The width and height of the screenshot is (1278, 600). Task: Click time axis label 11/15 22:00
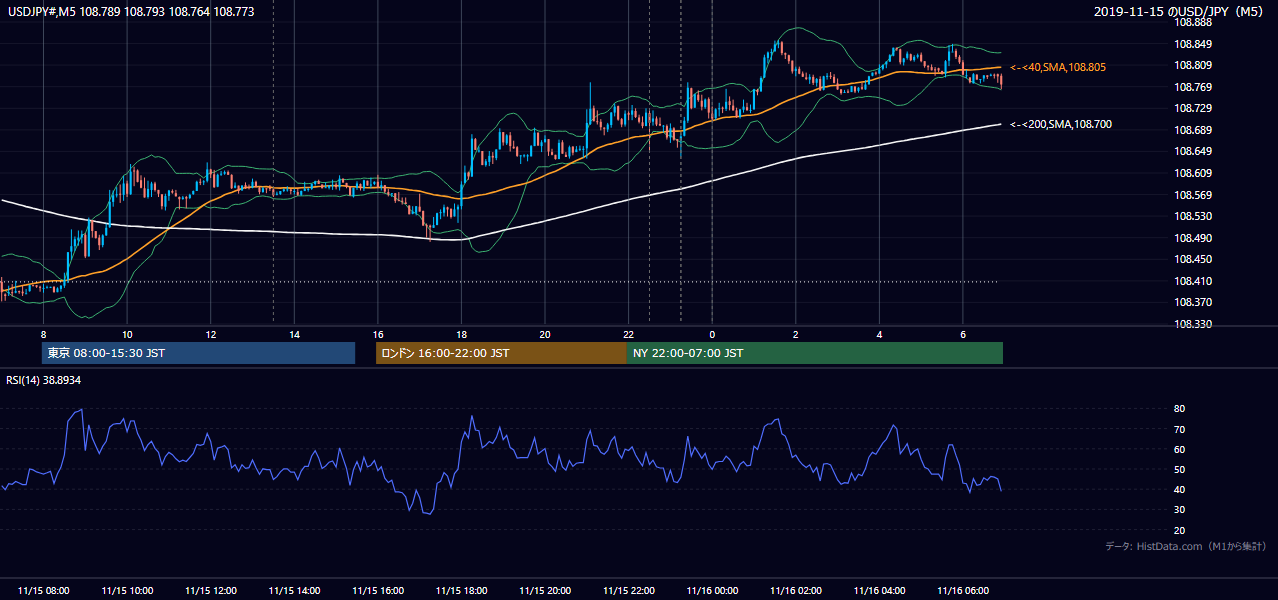(628, 591)
